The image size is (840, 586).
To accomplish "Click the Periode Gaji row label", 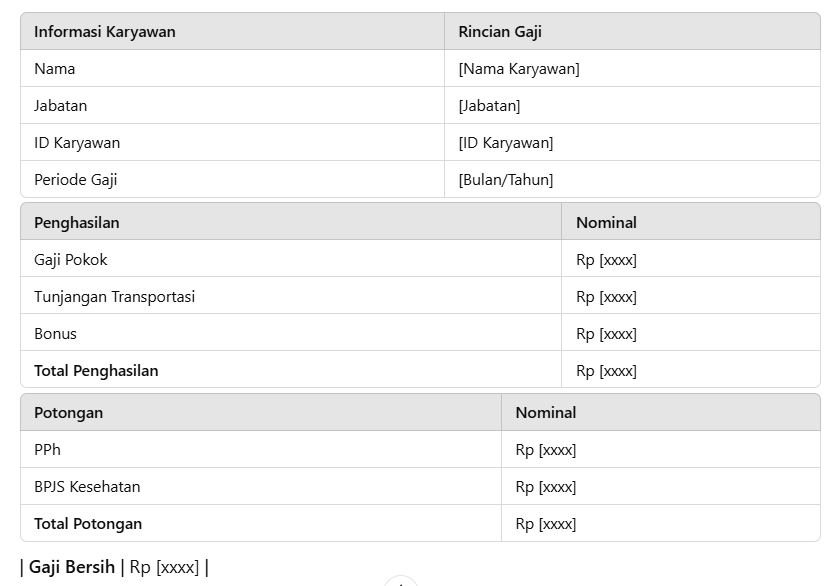I will tap(76, 179).
